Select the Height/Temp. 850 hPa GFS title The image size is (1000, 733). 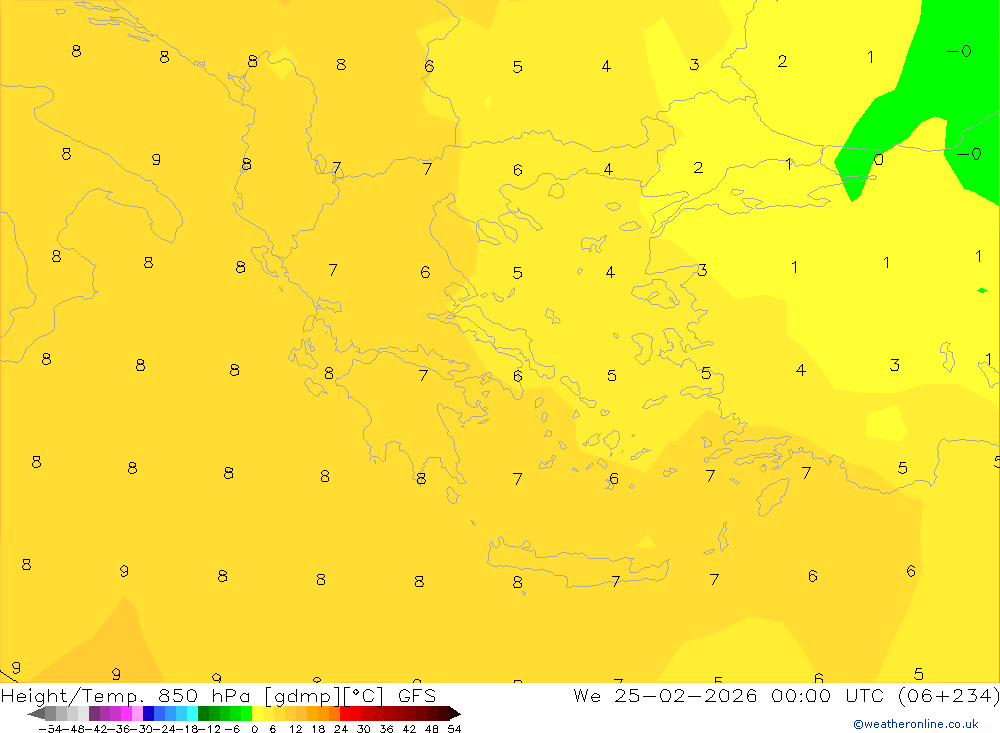coord(218,695)
